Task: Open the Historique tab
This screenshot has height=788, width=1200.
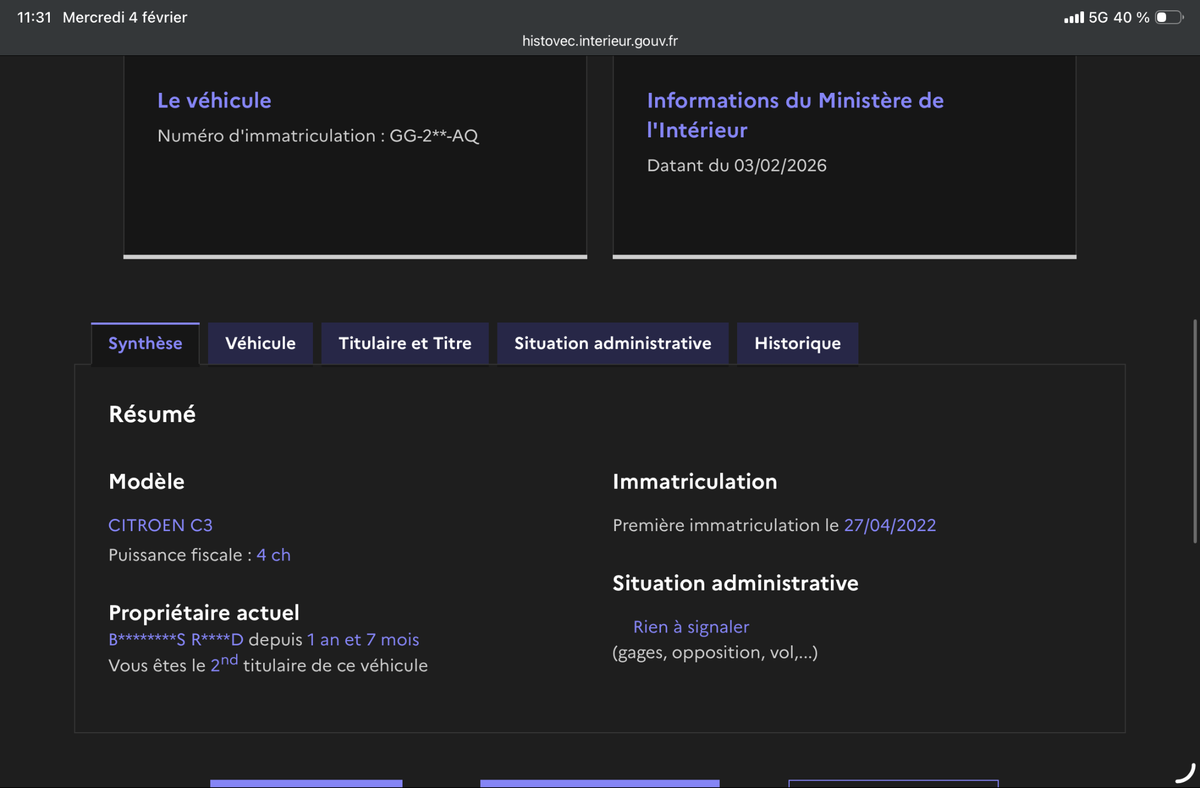Action: (797, 343)
